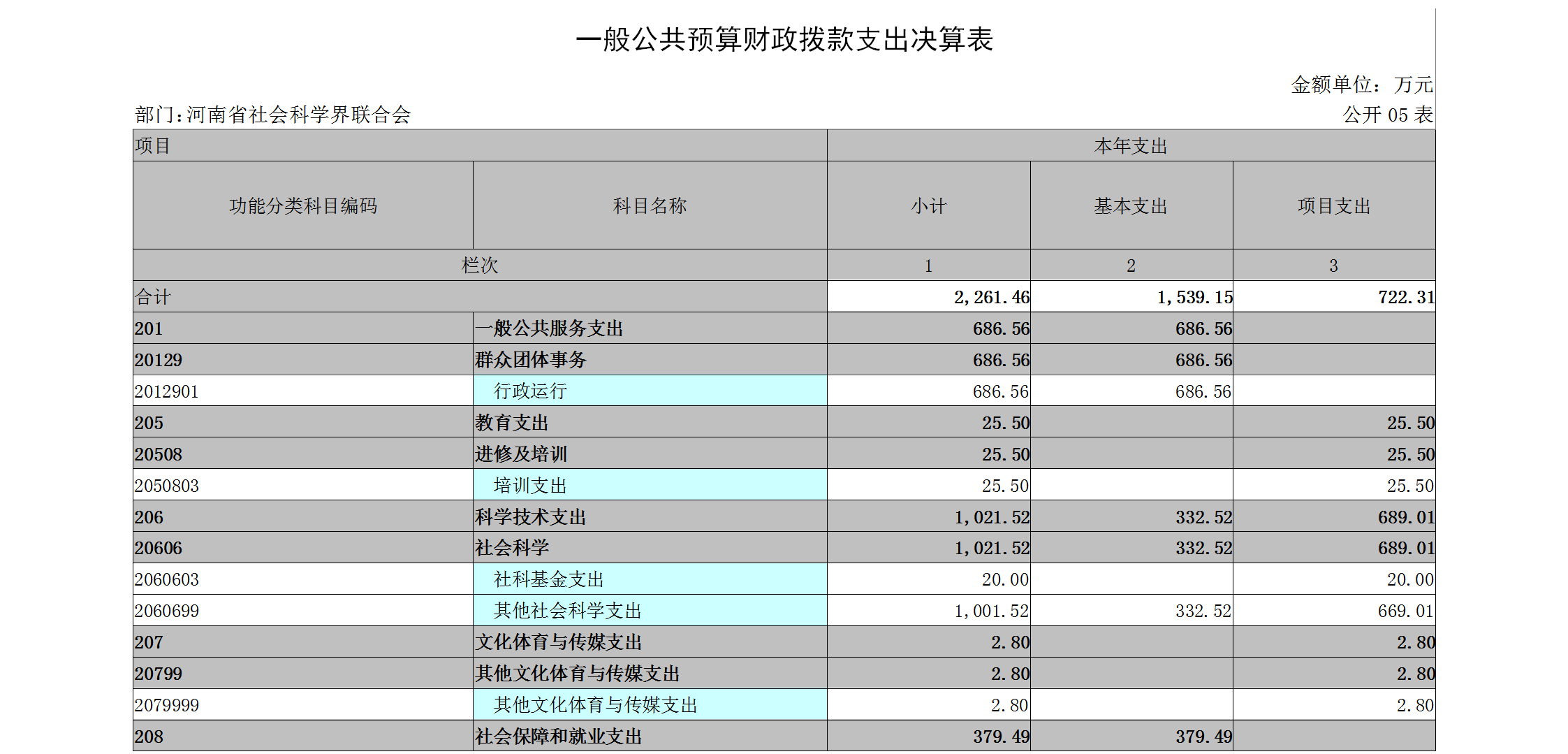1568x754 pixels.
Task: Click column number 3 in 栏次 row
Action: [x=1334, y=265]
